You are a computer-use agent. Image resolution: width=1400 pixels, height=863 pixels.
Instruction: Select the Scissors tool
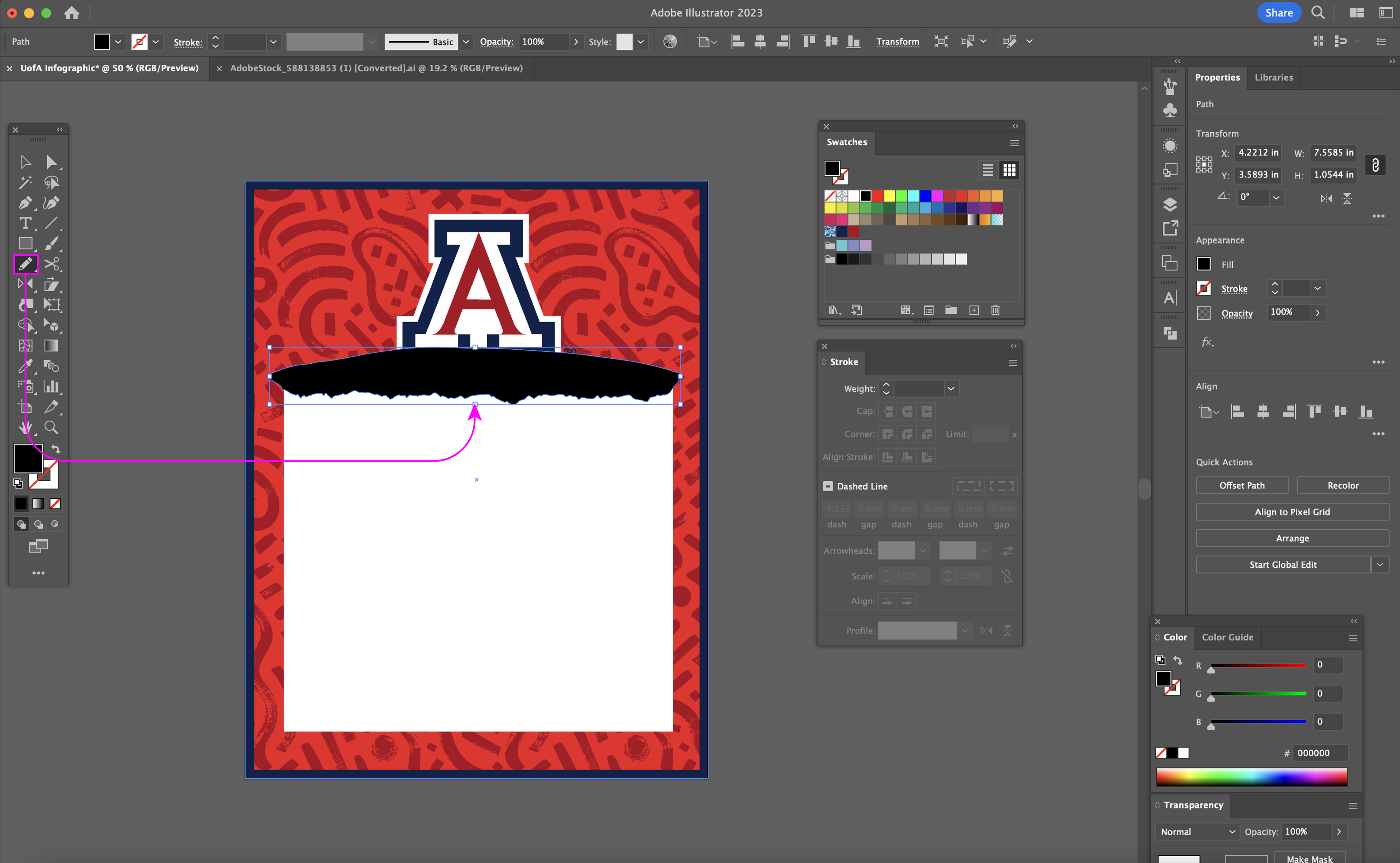tap(51, 264)
